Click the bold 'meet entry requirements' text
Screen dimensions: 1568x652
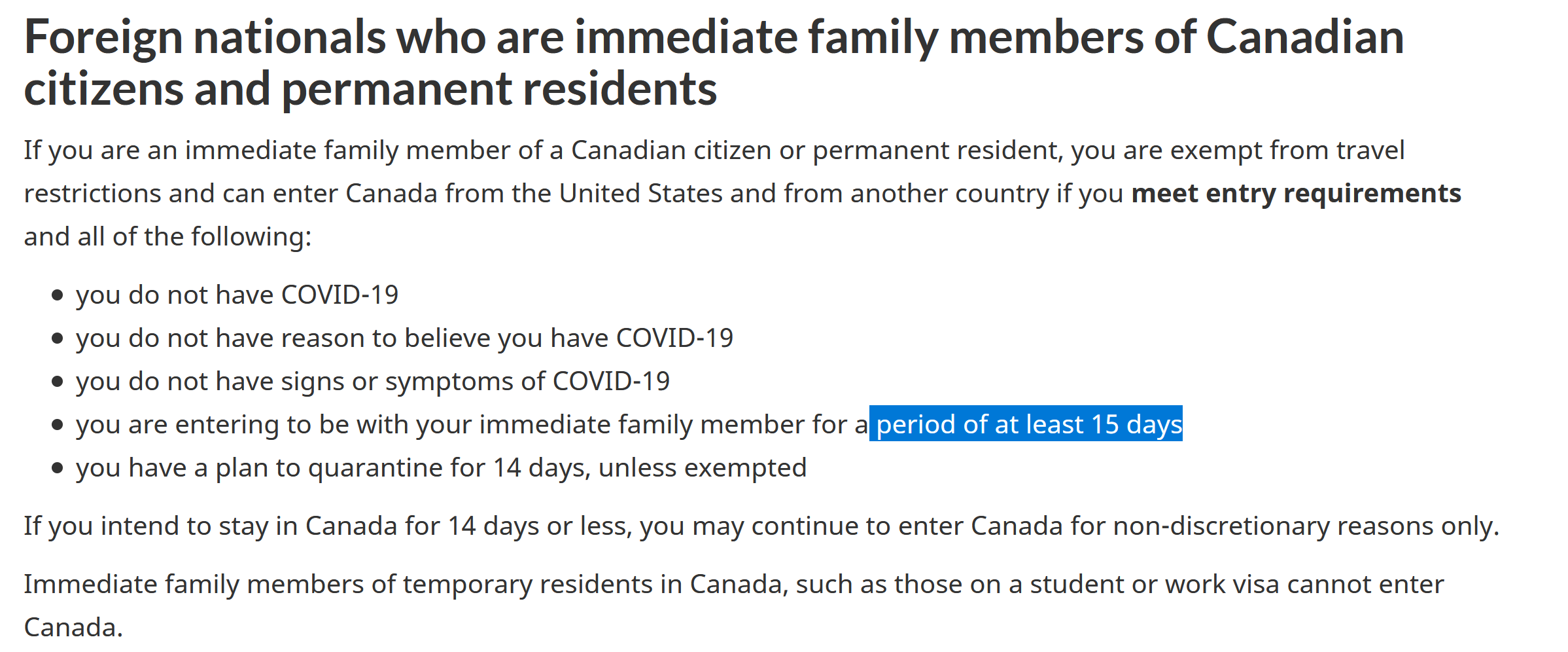(x=1296, y=194)
